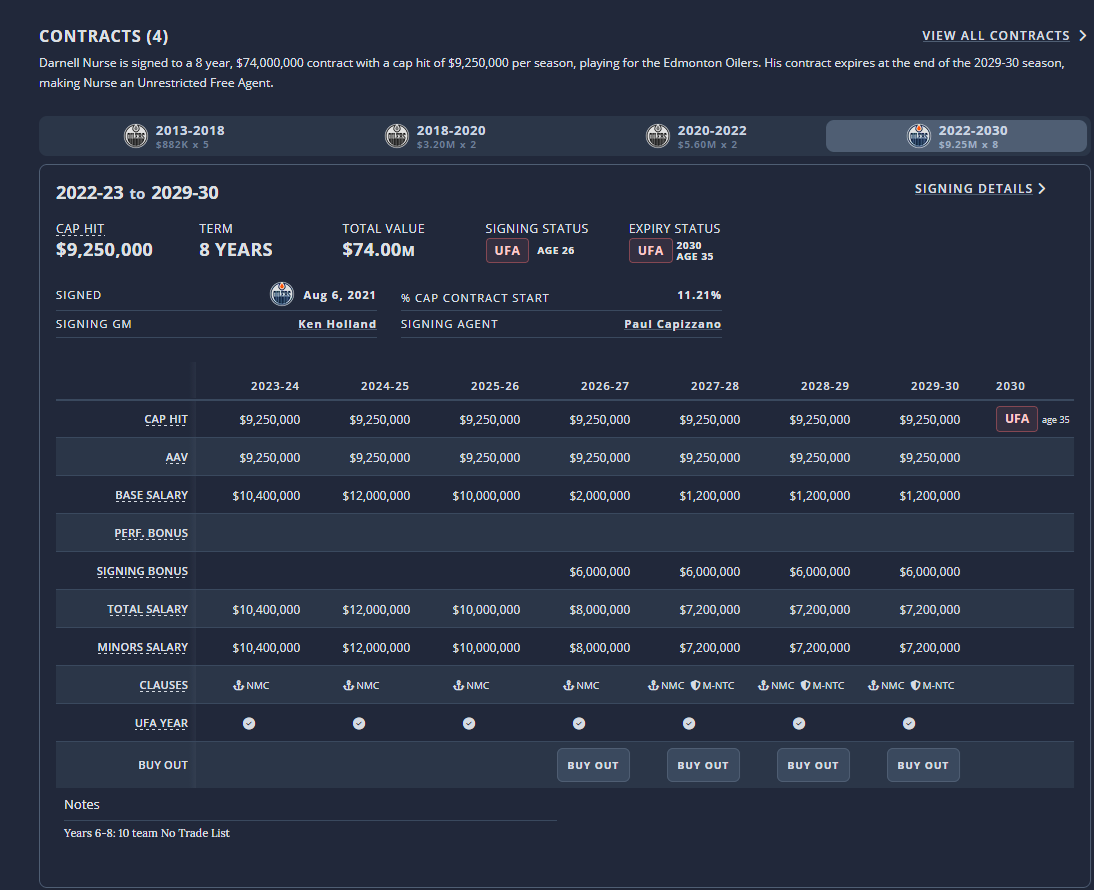The width and height of the screenshot is (1094, 890).
Task: Click the NMC anchor icon for 2029-30
Action: coord(874,686)
